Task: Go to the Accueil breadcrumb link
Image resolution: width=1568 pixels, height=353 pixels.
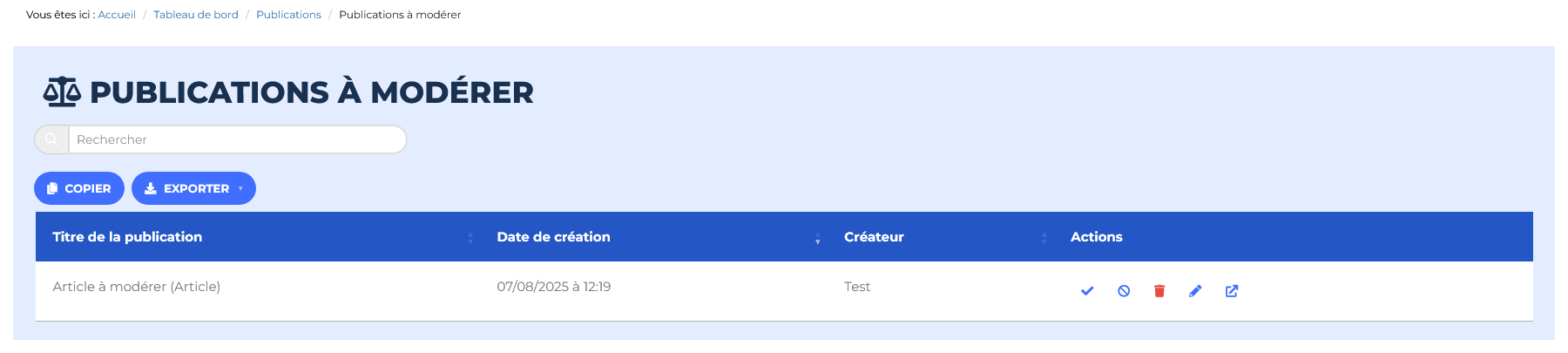Action: 117,15
